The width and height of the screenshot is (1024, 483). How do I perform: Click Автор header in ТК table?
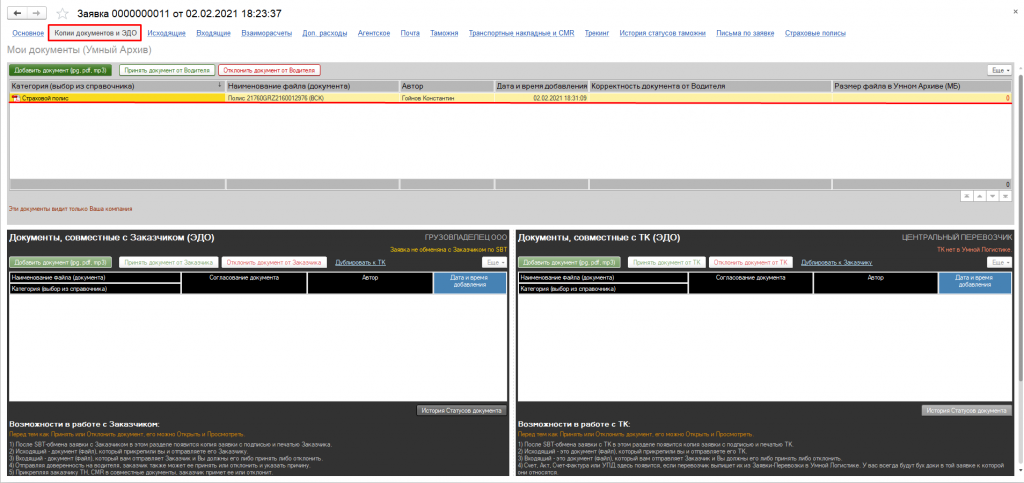[x=876, y=282]
